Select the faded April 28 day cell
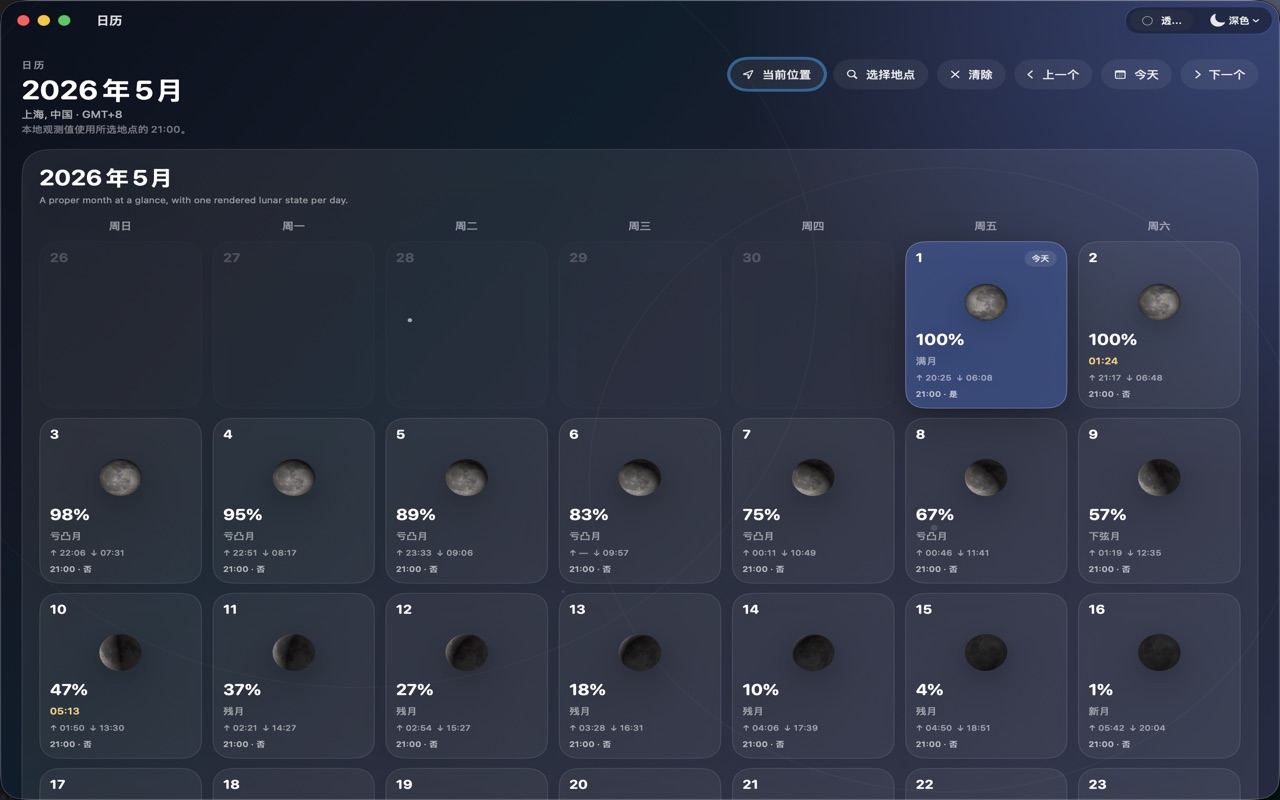The width and height of the screenshot is (1280, 800). [466, 324]
